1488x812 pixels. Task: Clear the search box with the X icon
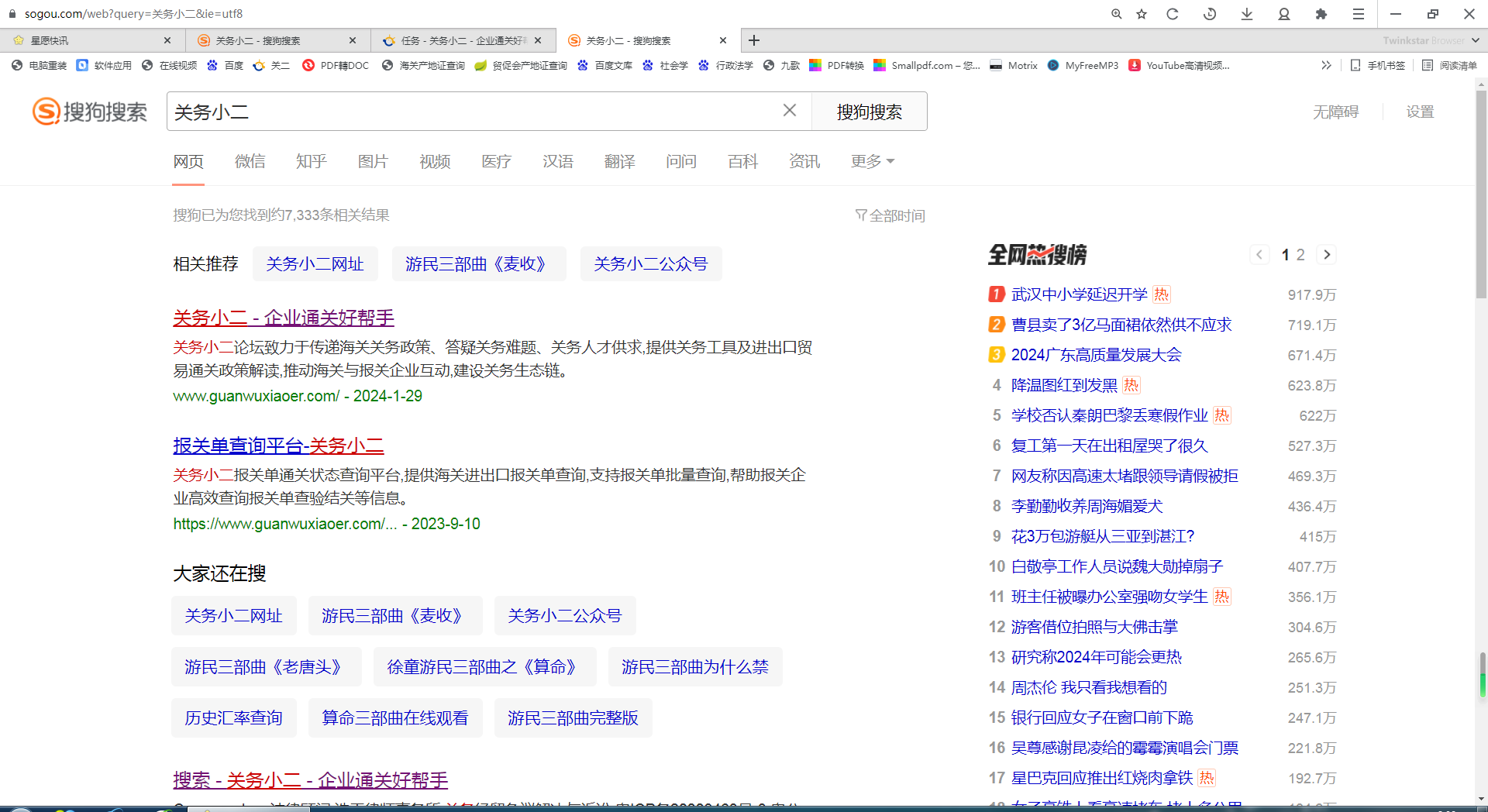(789, 111)
